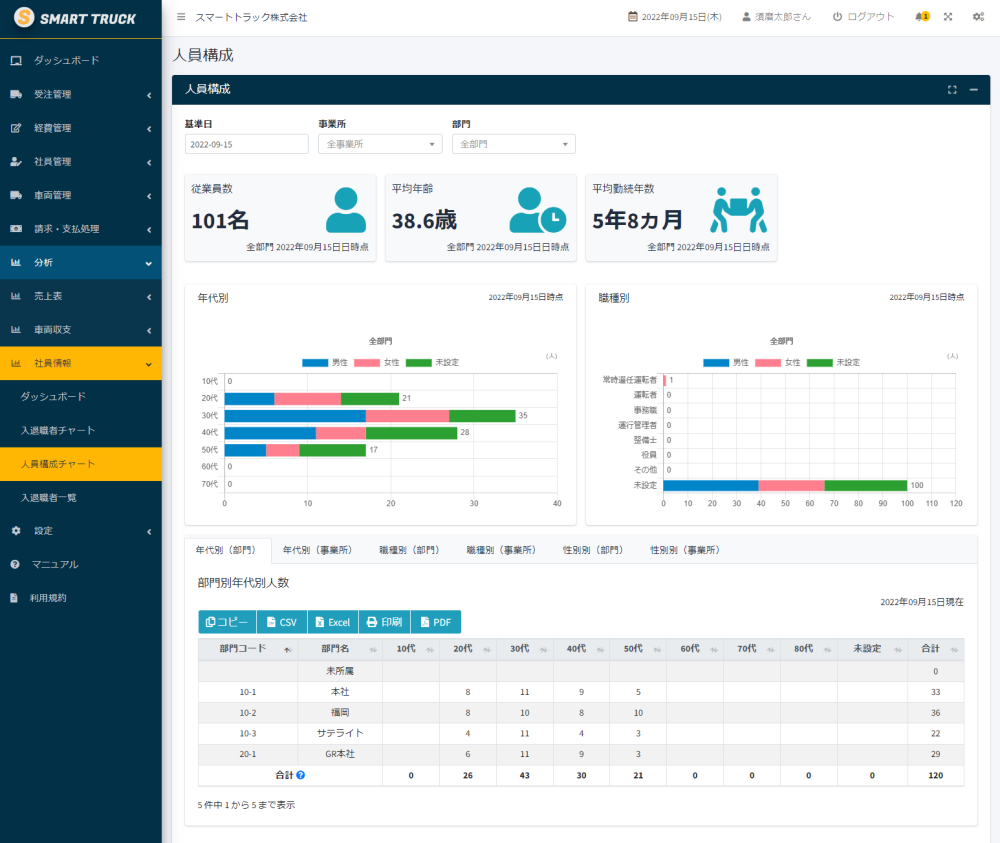Screen dimensions: 1000x843
Task: Open the 部門 dropdown
Action: point(514,144)
